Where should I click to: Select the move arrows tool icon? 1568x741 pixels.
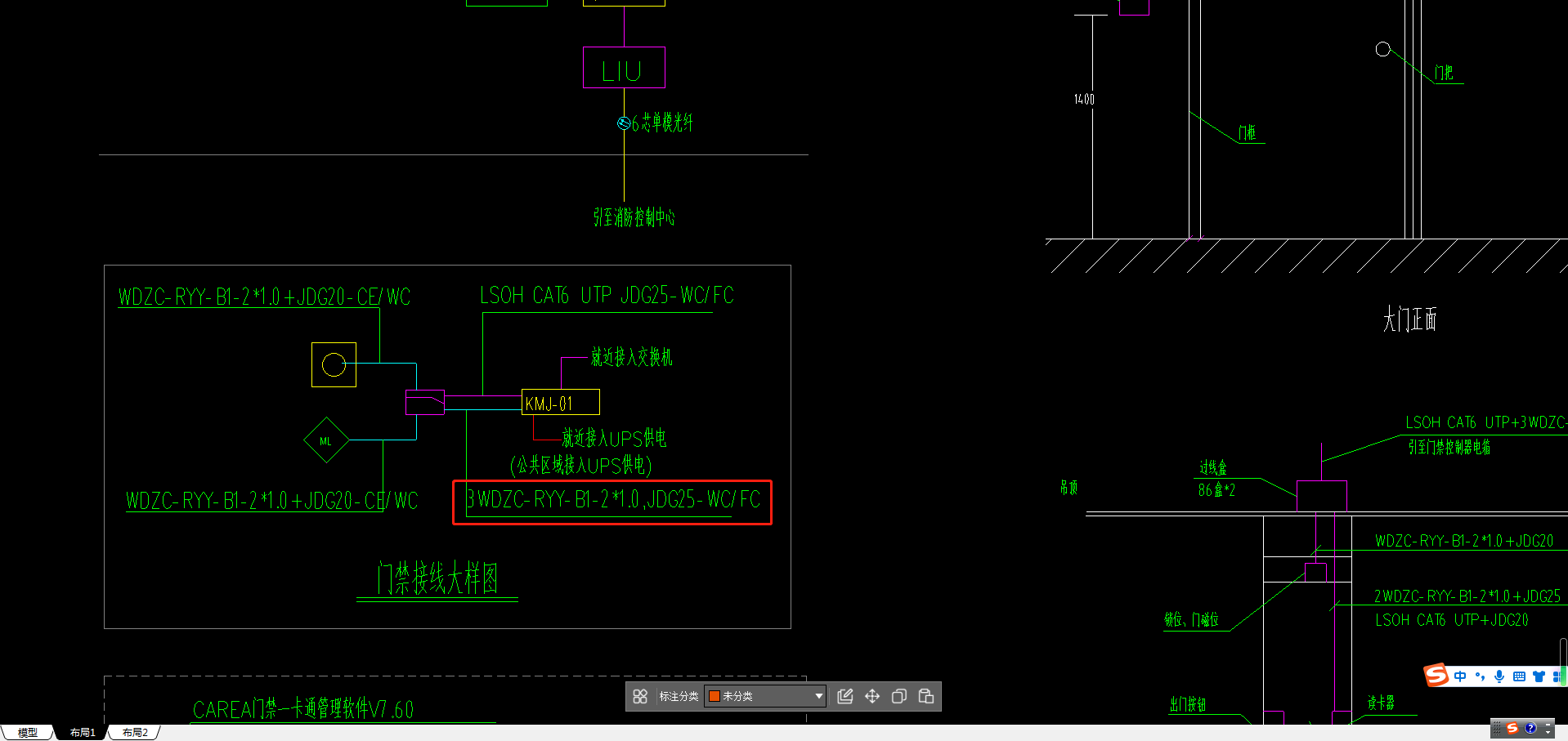pyautogui.click(x=872, y=696)
